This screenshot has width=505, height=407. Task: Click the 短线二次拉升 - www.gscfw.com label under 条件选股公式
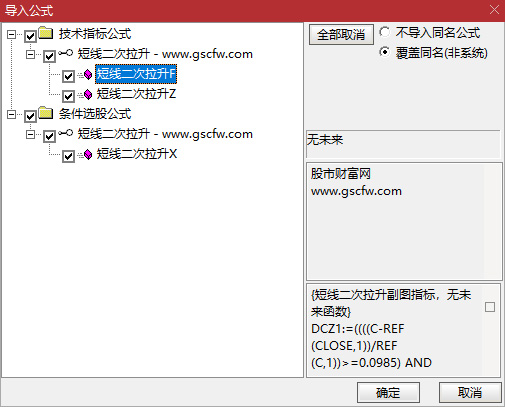click(165, 134)
